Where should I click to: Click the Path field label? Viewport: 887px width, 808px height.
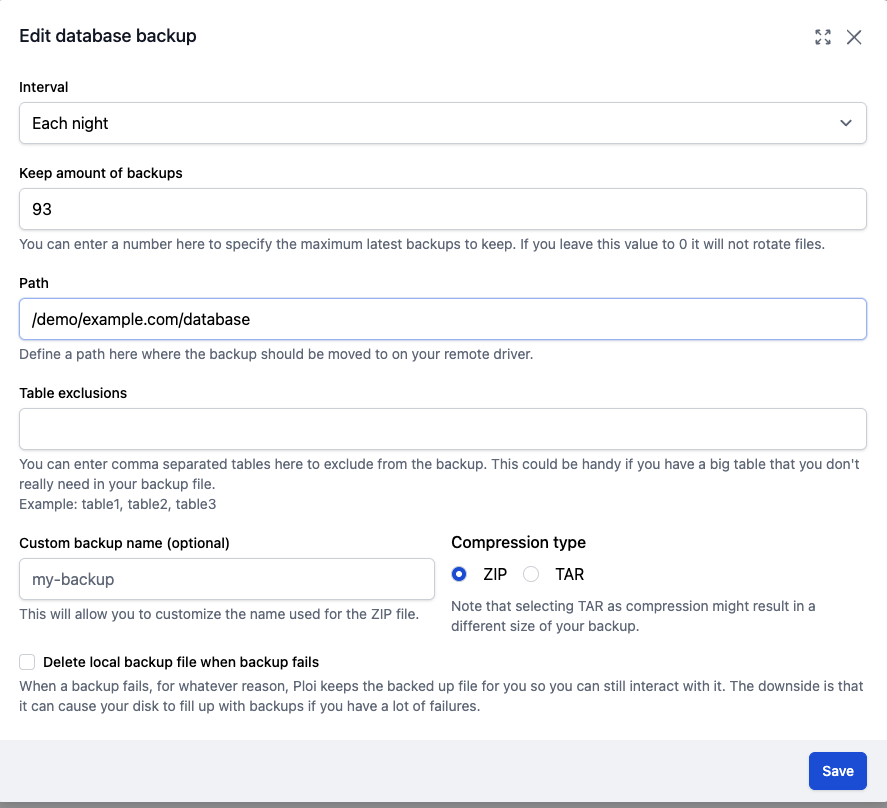pos(34,283)
